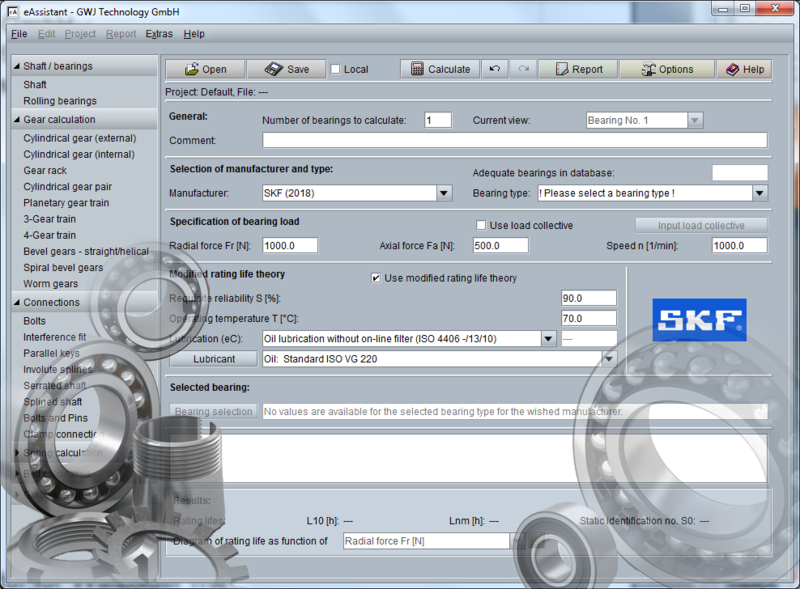Open the Extras menu
Image resolution: width=800 pixels, height=589 pixels.
(158, 33)
